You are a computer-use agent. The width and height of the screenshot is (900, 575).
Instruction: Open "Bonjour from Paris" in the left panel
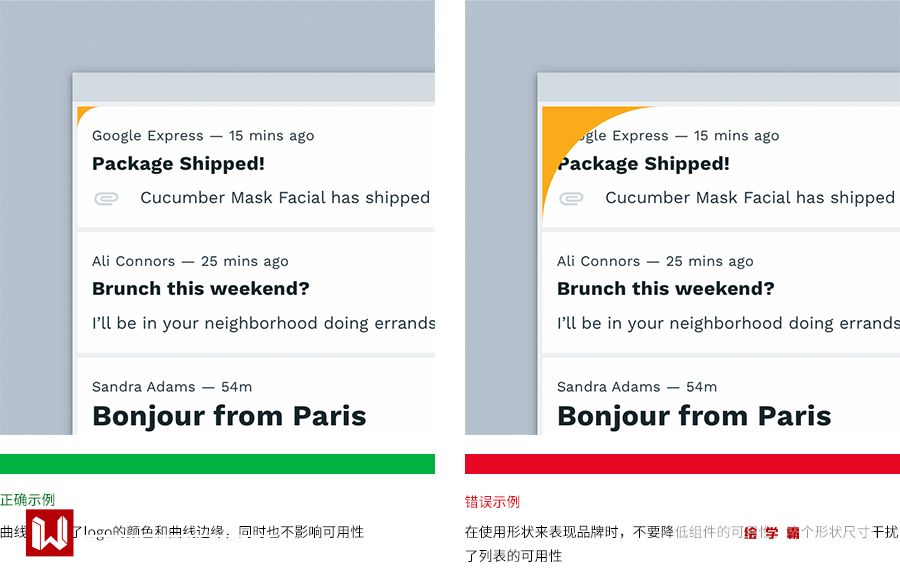(229, 416)
